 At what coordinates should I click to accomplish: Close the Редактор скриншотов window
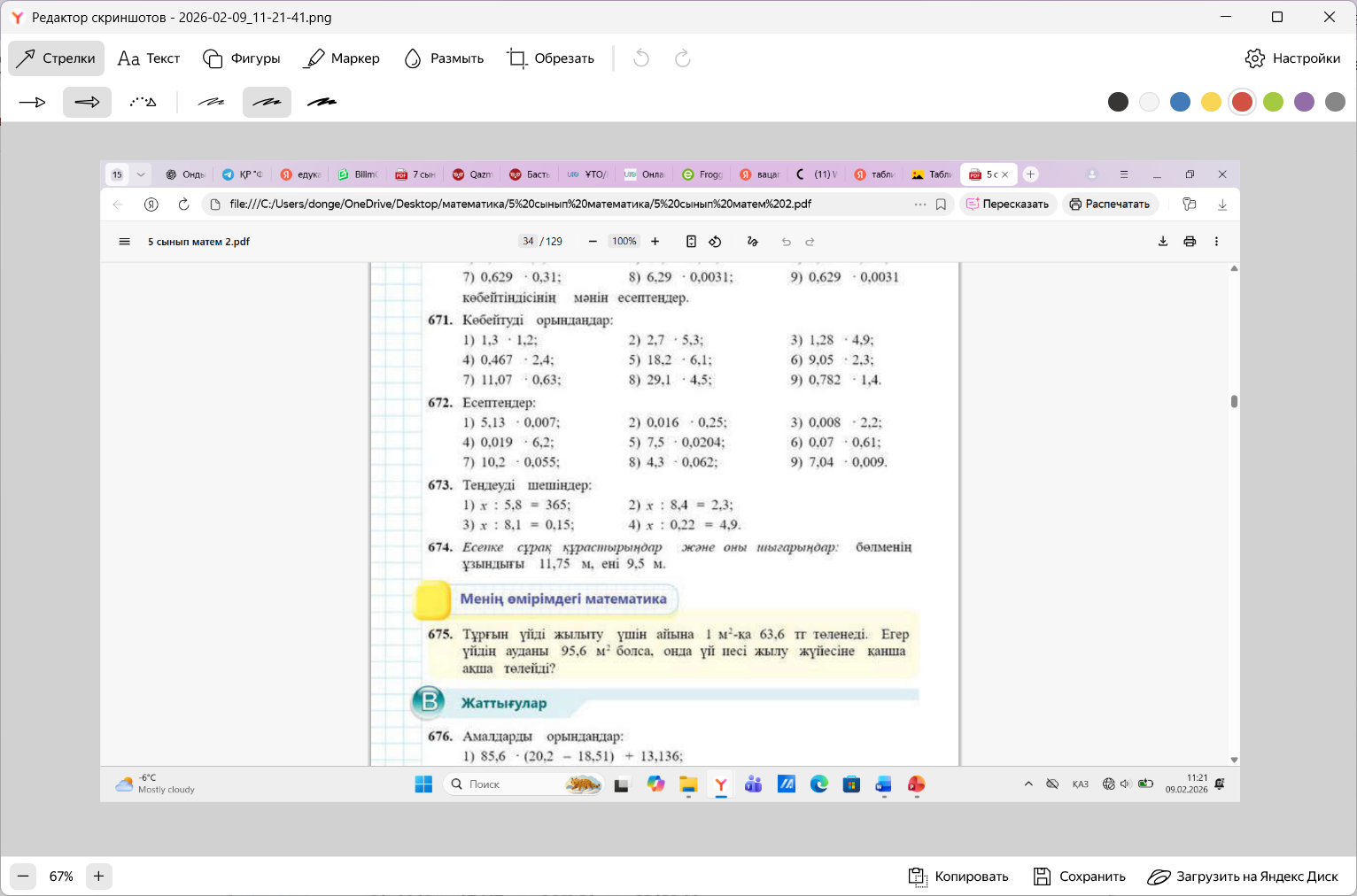coord(1330,17)
